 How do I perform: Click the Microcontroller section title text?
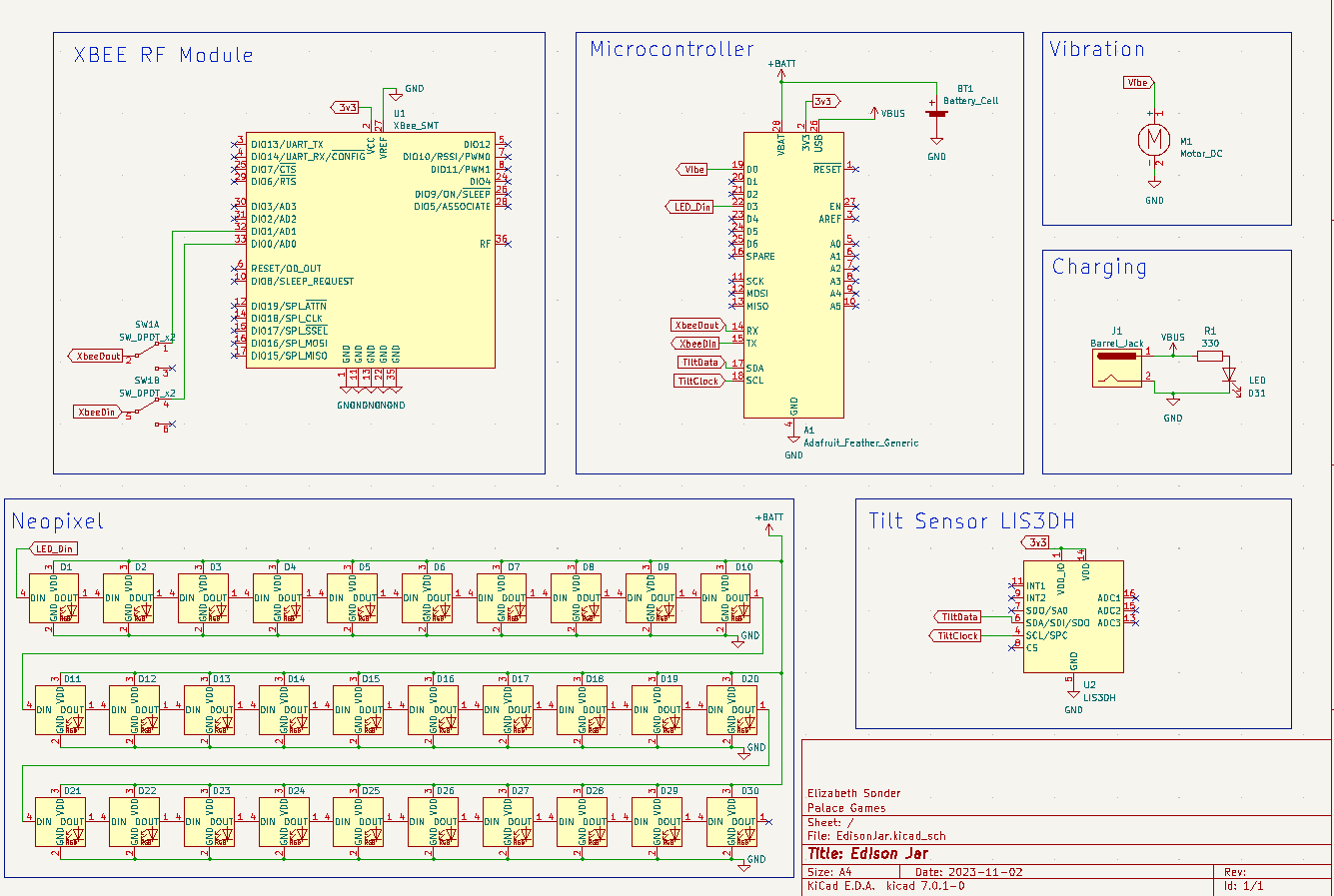click(671, 48)
